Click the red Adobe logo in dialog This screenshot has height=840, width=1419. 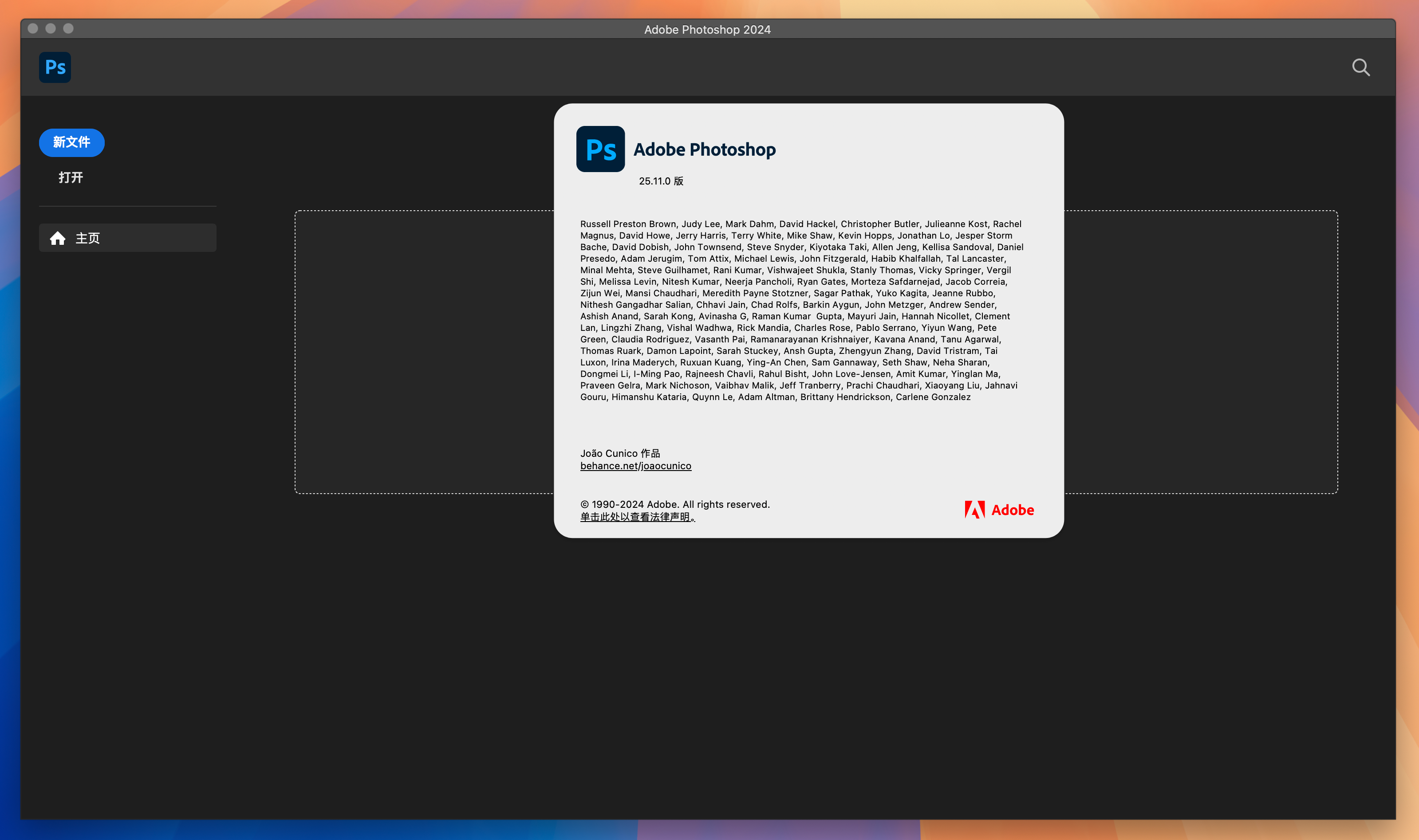[x=999, y=510]
